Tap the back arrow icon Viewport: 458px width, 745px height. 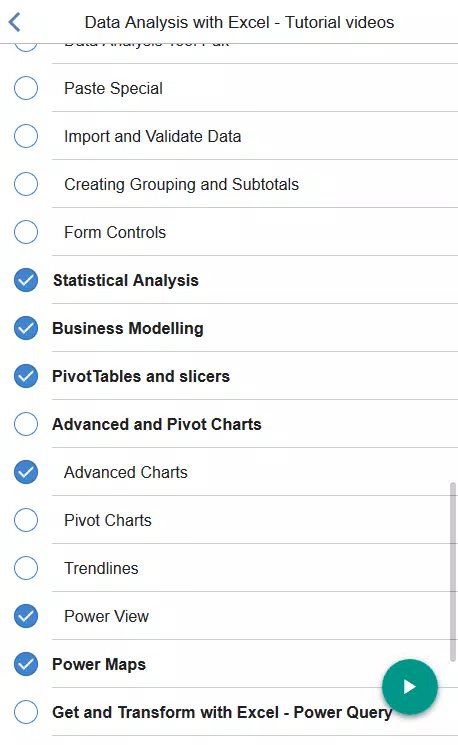pos(15,22)
